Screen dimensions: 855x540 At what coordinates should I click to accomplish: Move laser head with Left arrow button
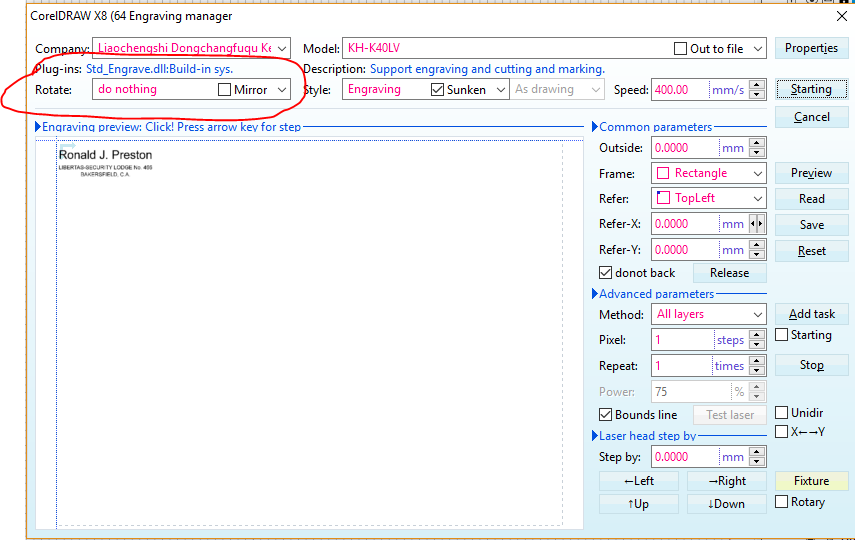[638, 481]
